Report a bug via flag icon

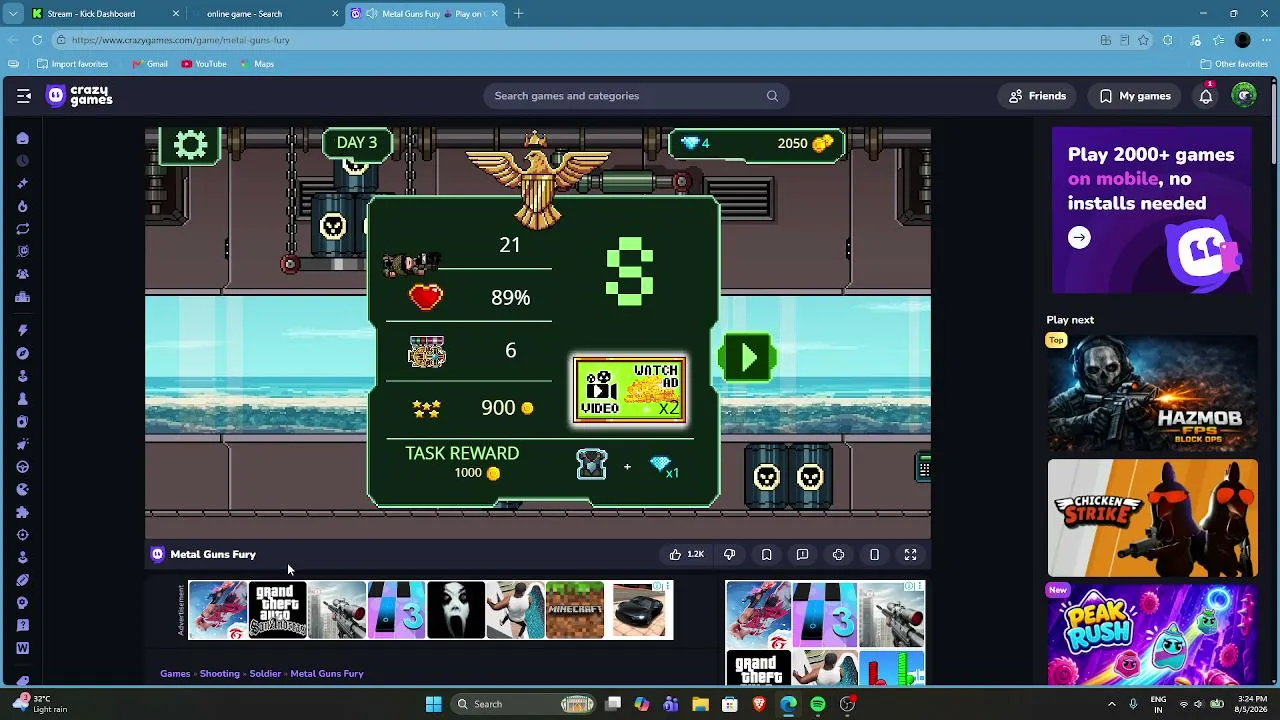(x=802, y=554)
